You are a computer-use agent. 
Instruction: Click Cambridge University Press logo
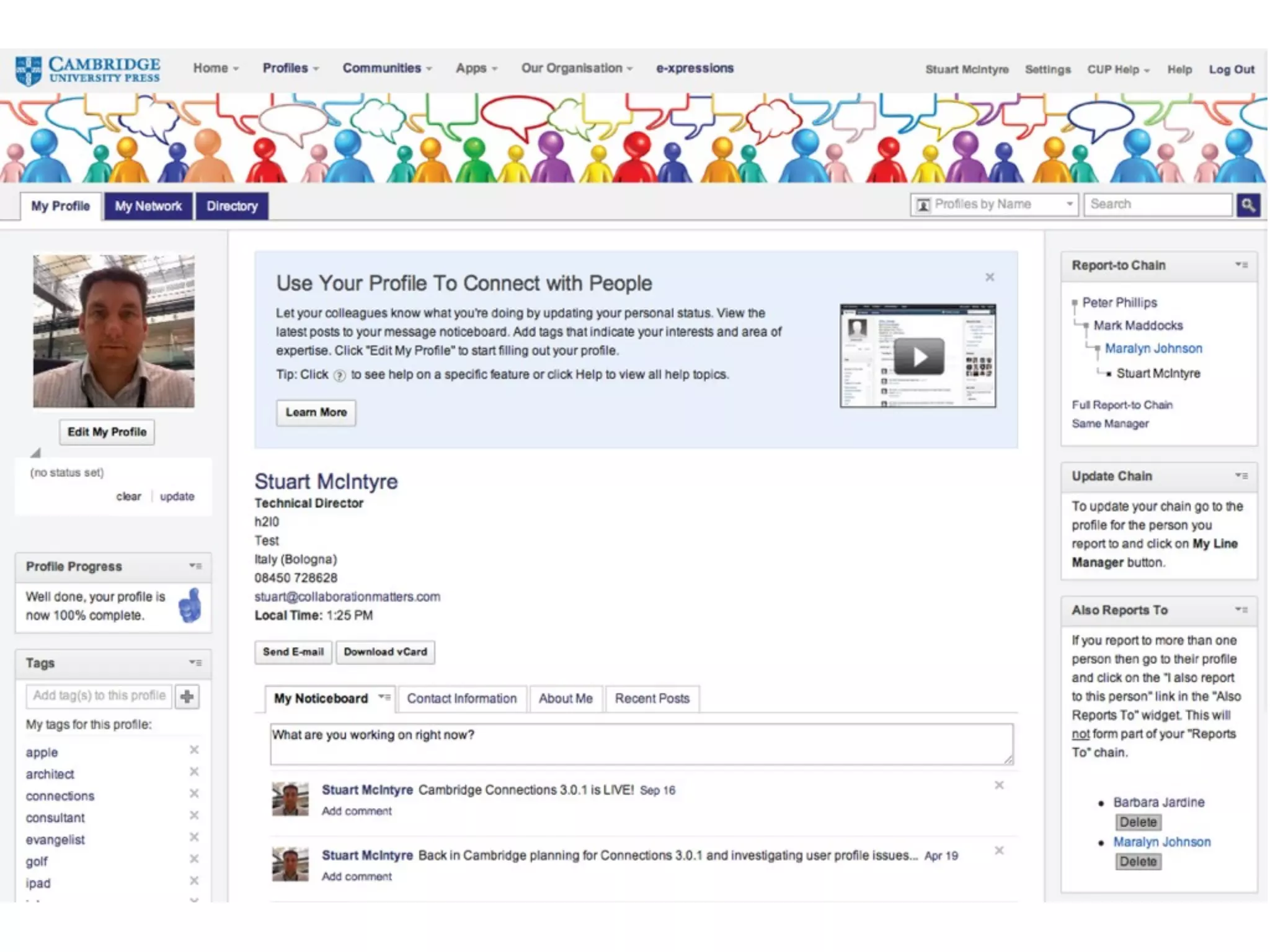88,71
